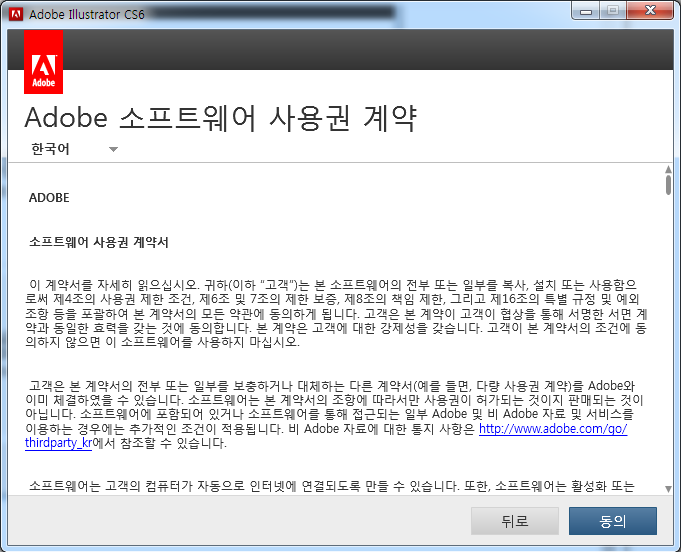The image size is (681, 552).
Task: Click the 동의 (Accept) button
Action: click(x=613, y=521)
